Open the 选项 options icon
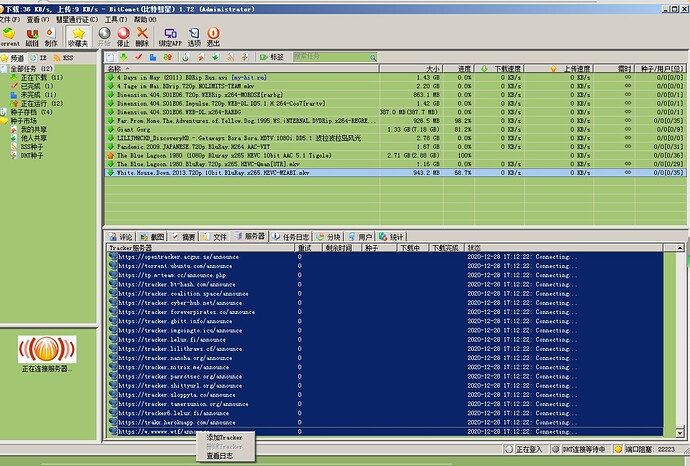690x466 pixels. (x=194, y=37)
